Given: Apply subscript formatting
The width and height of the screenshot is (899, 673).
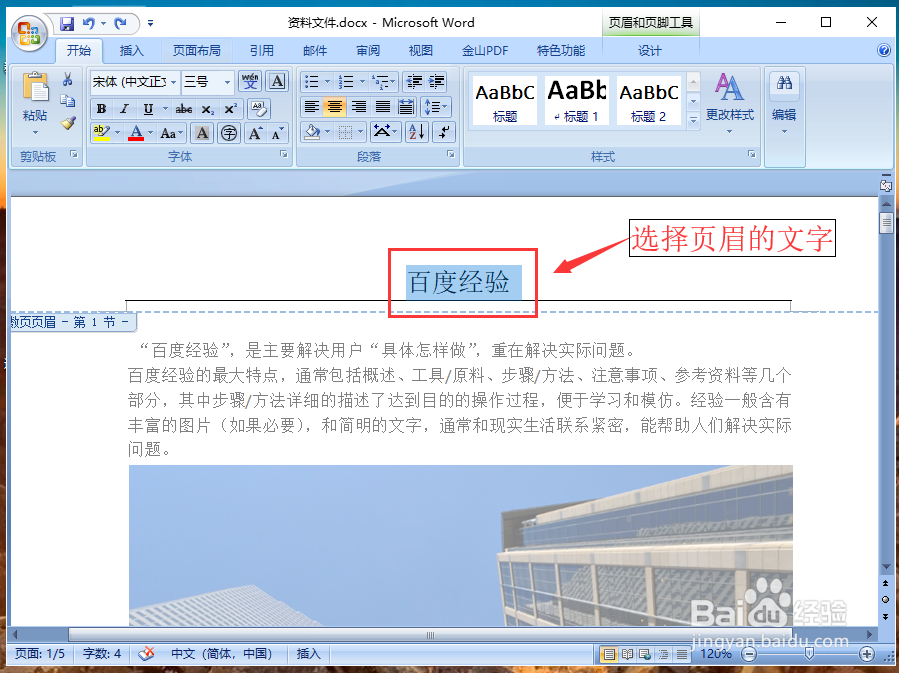Looking at the screenshot, I should [x=207, y=108].
